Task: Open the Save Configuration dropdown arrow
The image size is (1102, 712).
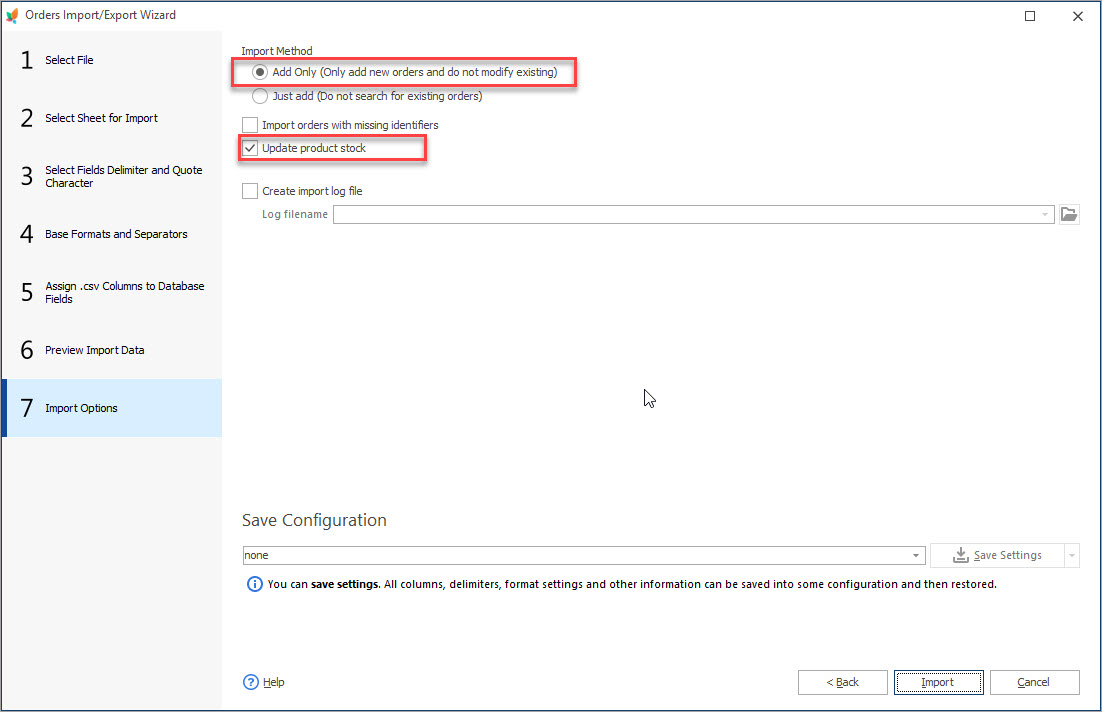Action: click(x=916, y=555)
